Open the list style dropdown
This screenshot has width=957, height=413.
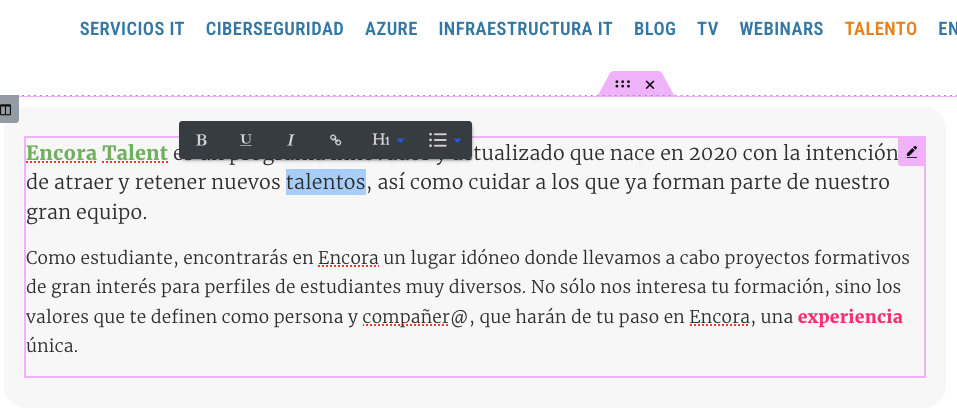click(444, 140)
